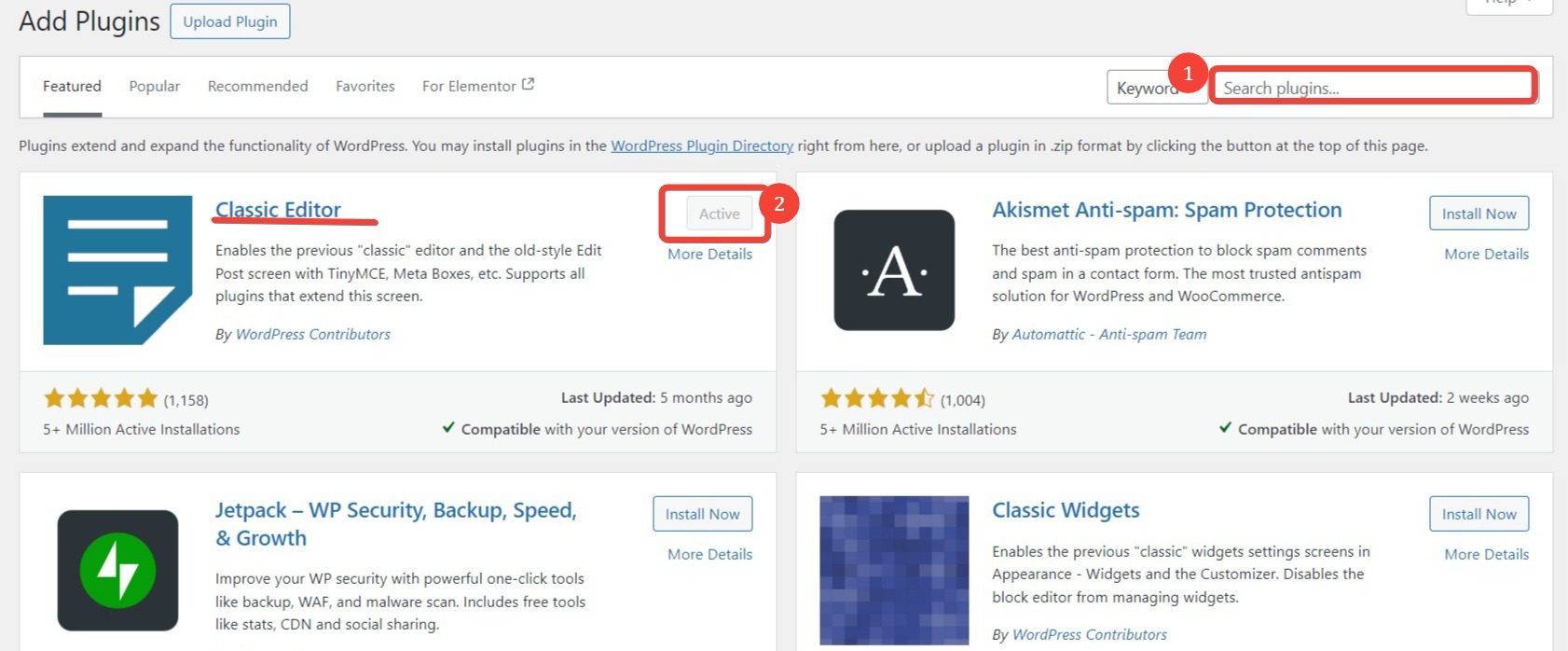The height and width of the screenshot is (651, 1568).
Task: Click Classic Editor '5+ Million Active Installations'
Action: [x=142, y=429]
